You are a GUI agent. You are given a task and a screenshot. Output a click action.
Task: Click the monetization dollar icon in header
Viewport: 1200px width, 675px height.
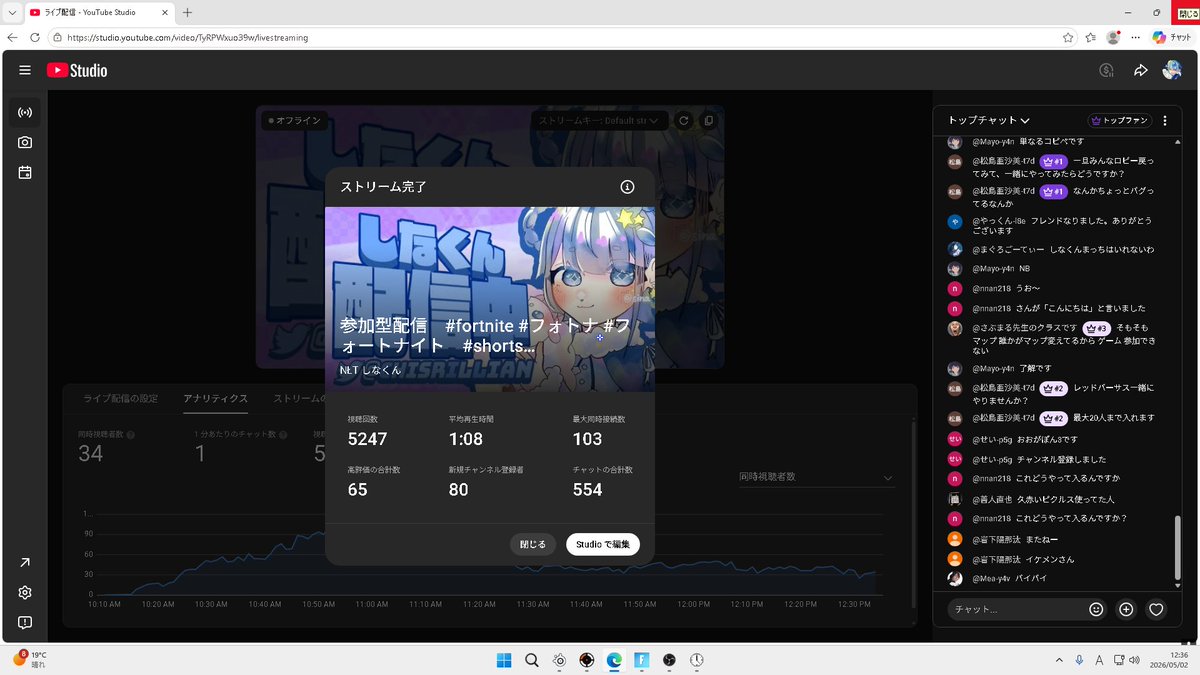pyautogui.click(x=1106, y=70)
